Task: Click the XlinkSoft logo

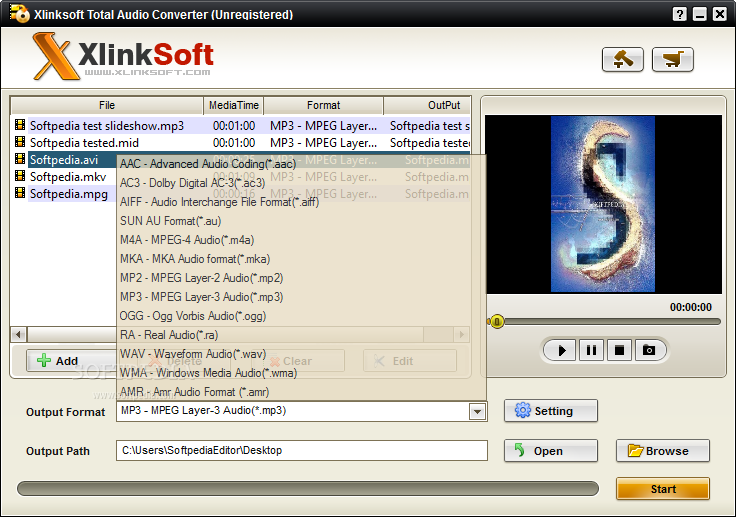Action: [x=123, y=56]
